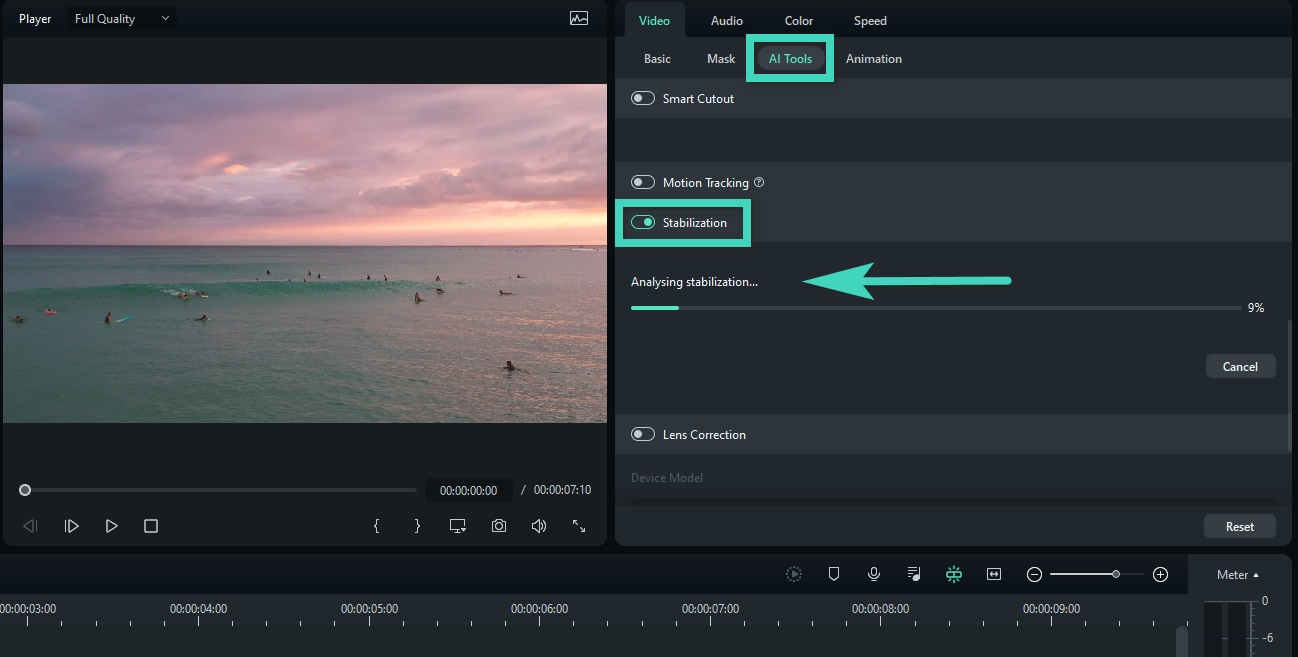
Task: Open the Animation sub-tab
Action: 873,59
